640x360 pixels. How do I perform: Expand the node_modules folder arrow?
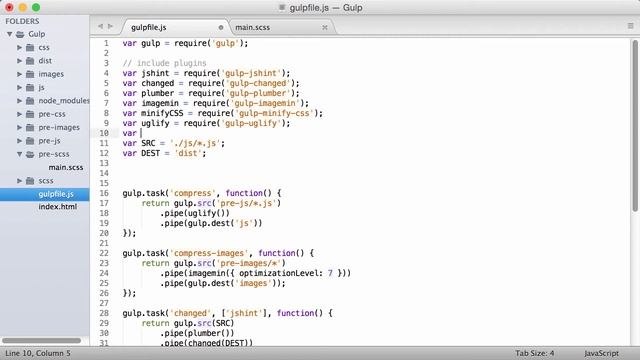[19, 101]
